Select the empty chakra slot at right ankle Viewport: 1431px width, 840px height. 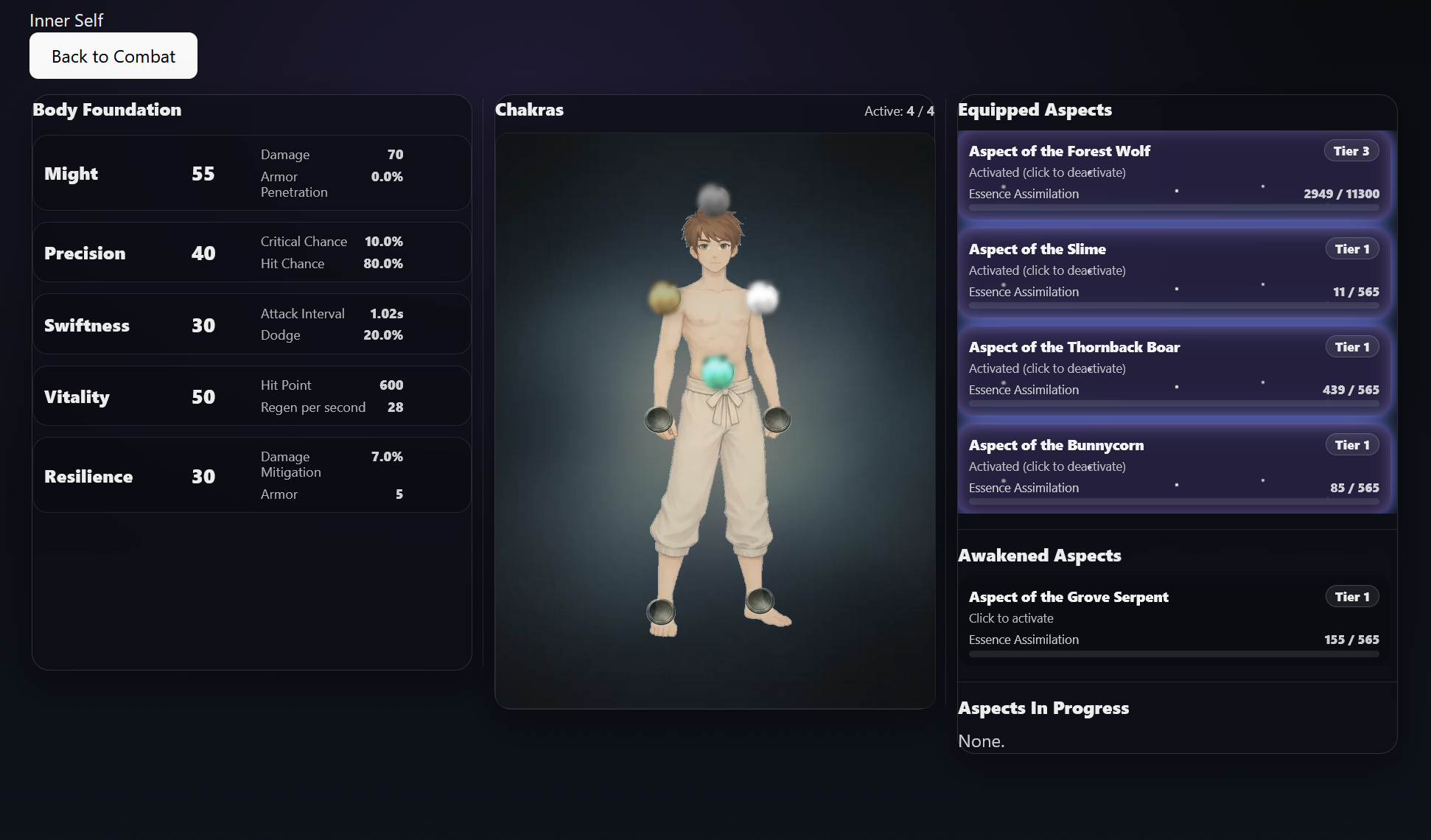tap(660, 611)
